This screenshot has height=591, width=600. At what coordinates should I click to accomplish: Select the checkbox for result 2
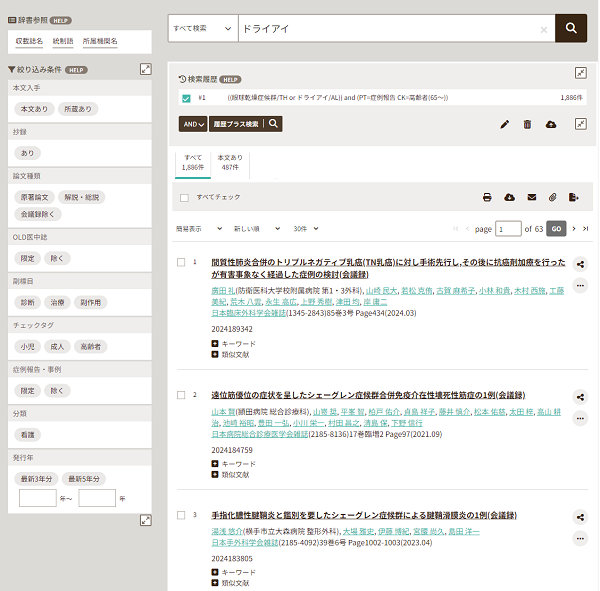pyautogui.click(x=181, y=395)
